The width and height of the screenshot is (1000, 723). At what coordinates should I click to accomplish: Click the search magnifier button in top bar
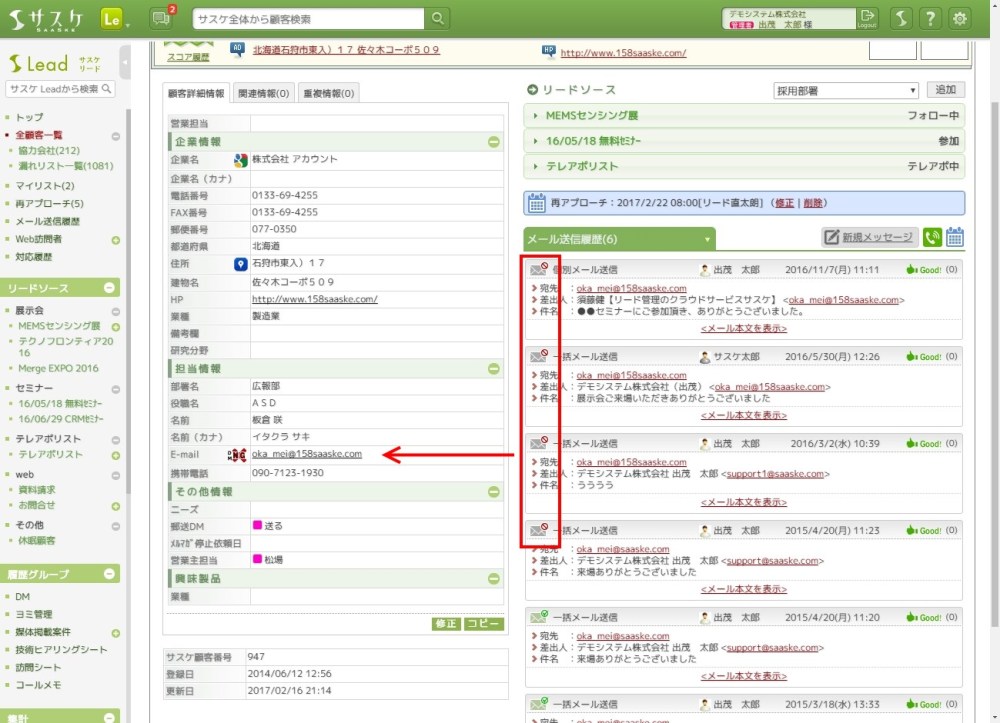point(438,19)
